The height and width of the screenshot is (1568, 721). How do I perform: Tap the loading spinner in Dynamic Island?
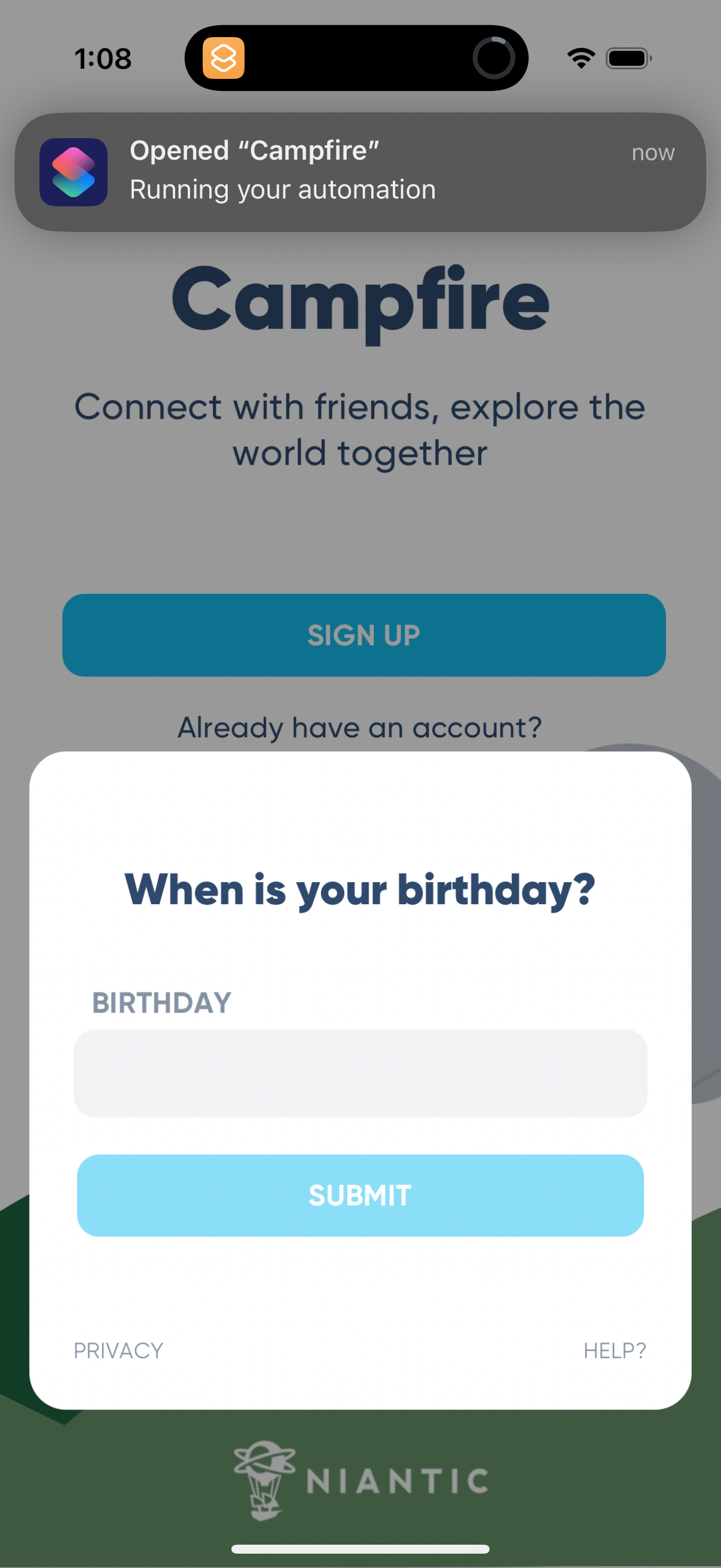click(493, 59)
